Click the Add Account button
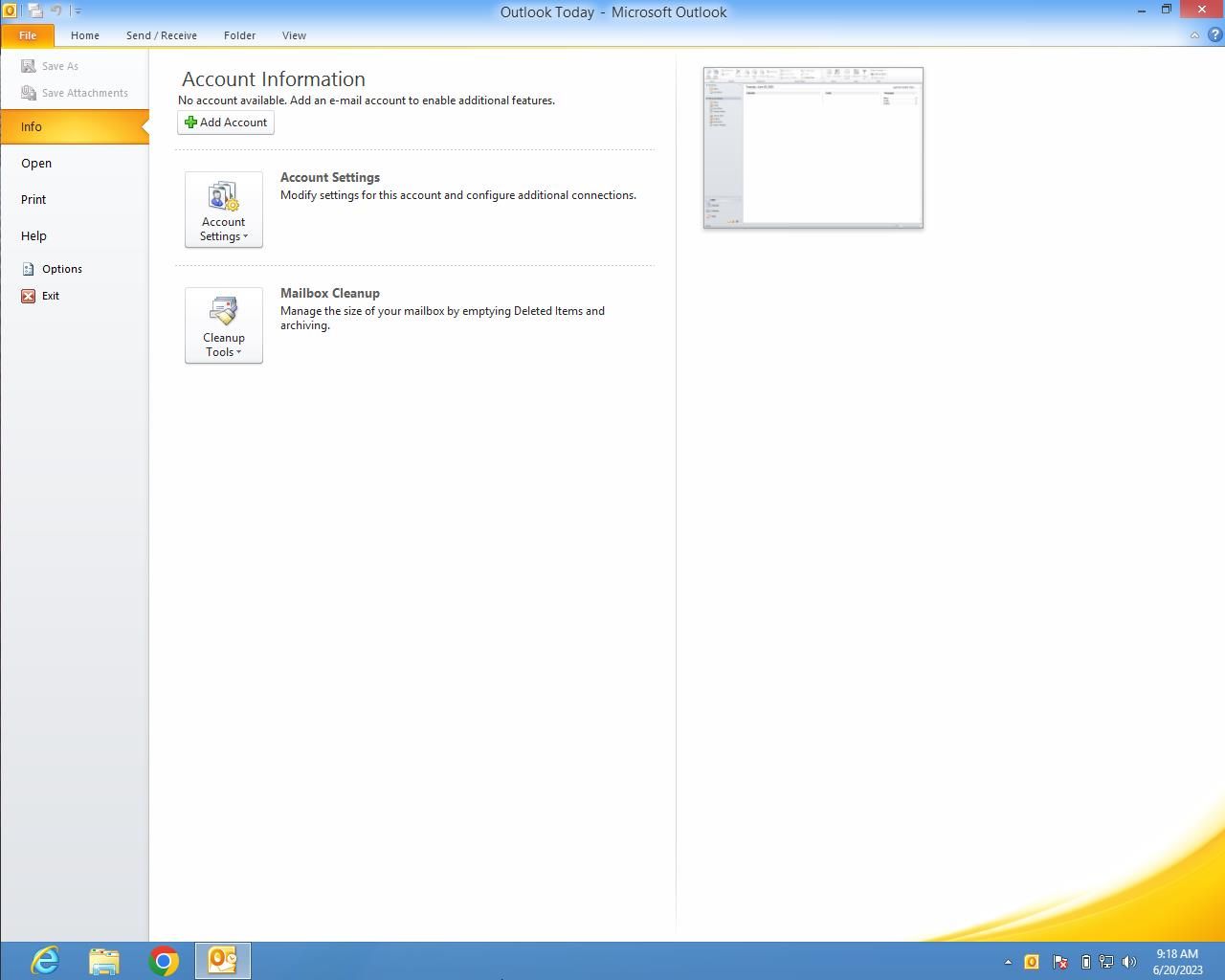The height and width of the screenshot is (980, 1225). tap(226, 122)
